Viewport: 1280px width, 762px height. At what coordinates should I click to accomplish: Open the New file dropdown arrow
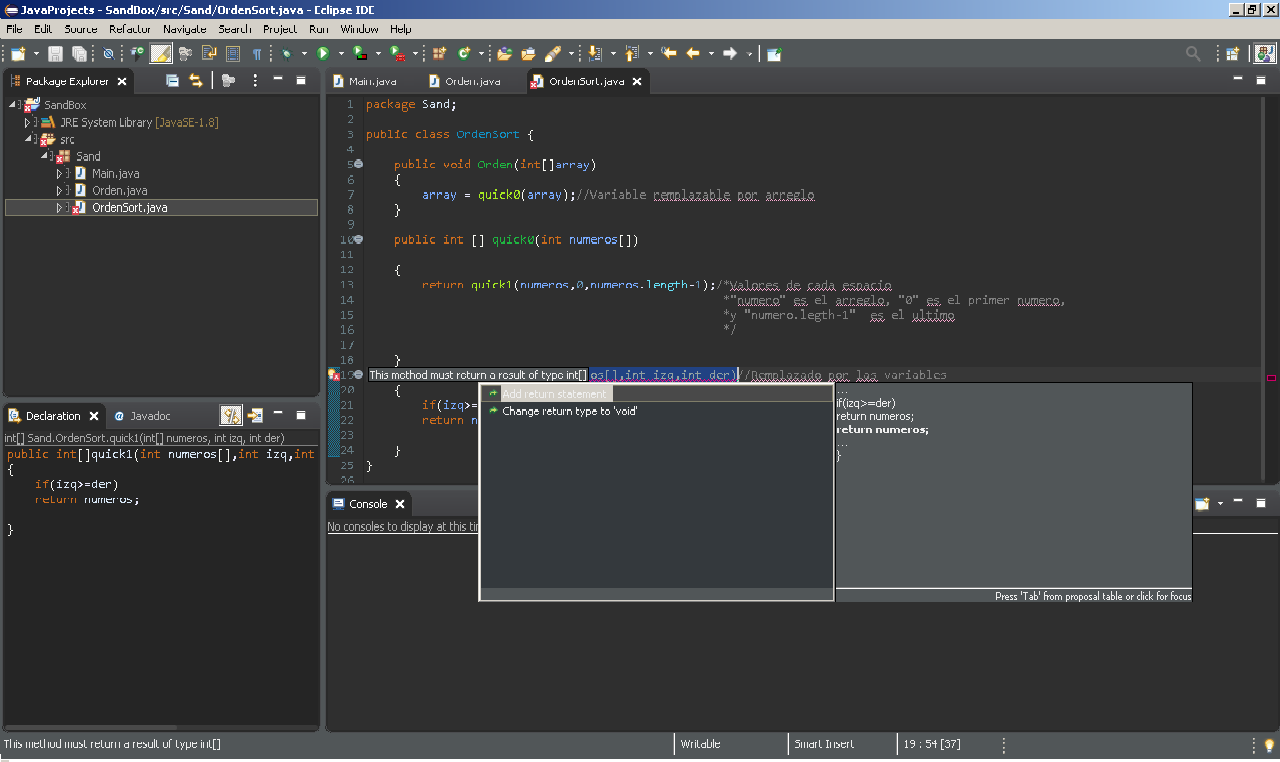[36, 53]
